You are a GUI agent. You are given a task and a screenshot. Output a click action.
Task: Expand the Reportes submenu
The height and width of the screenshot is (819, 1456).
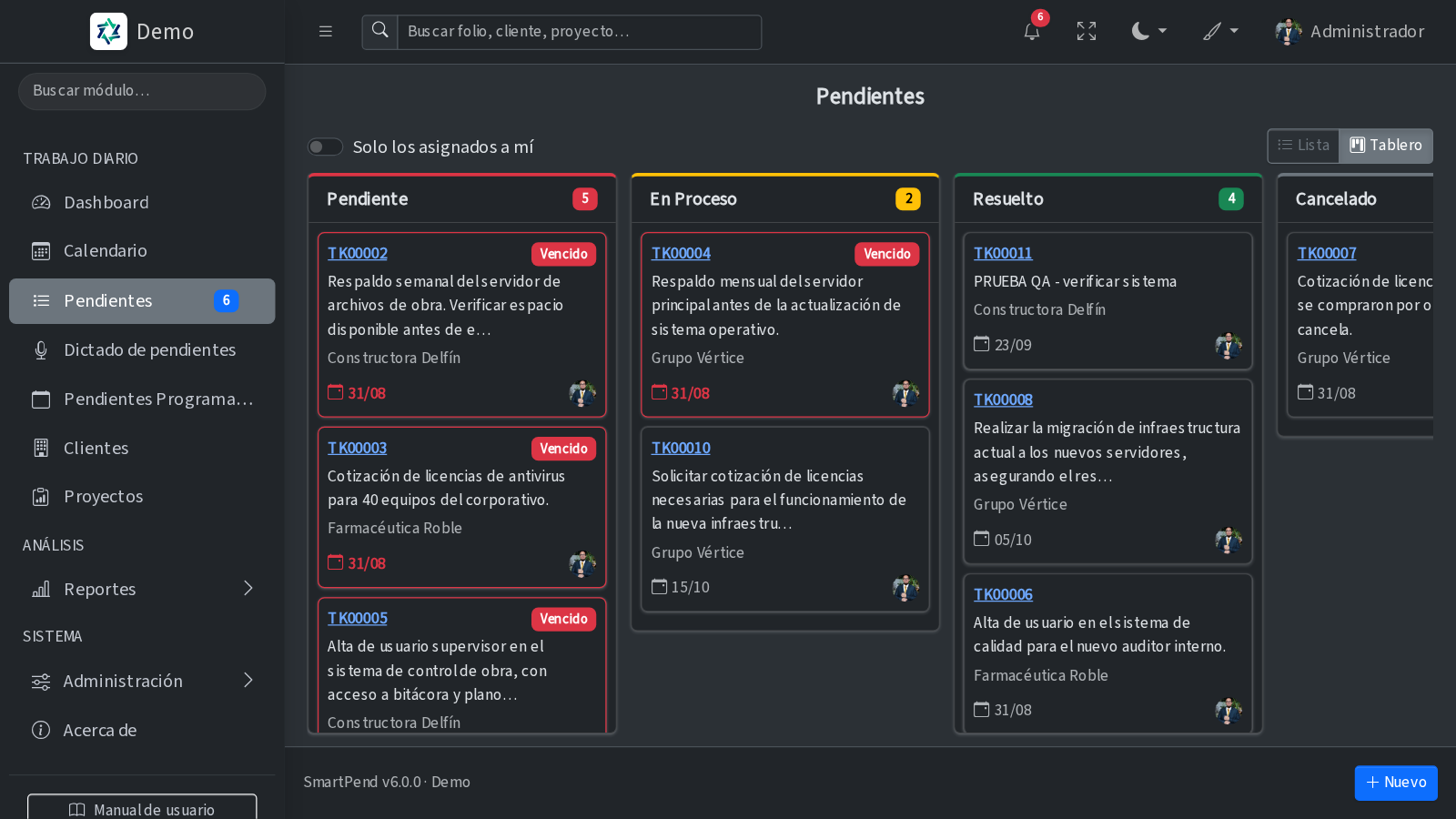tap(142, 590)
